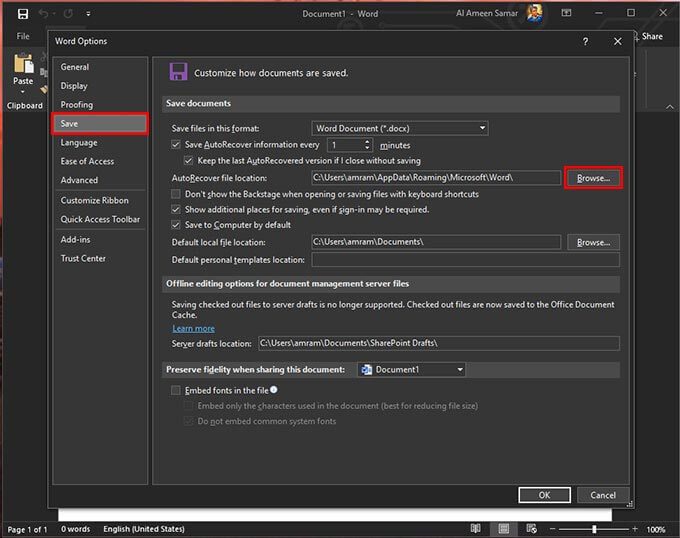Click Cancel in Word Options dialog
The width and height of the screenshot is (680, 538).
coord(603,495)
